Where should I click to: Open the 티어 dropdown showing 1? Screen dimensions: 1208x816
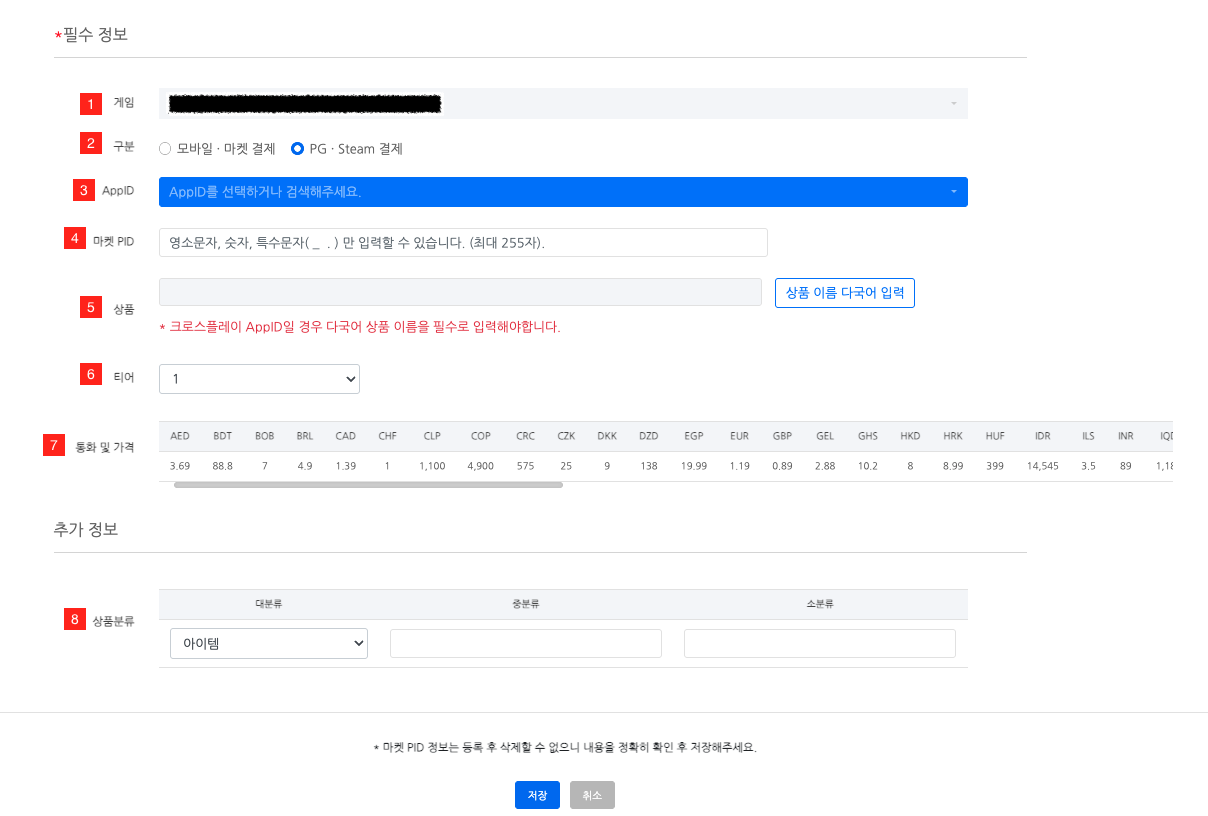coord(259,379)
